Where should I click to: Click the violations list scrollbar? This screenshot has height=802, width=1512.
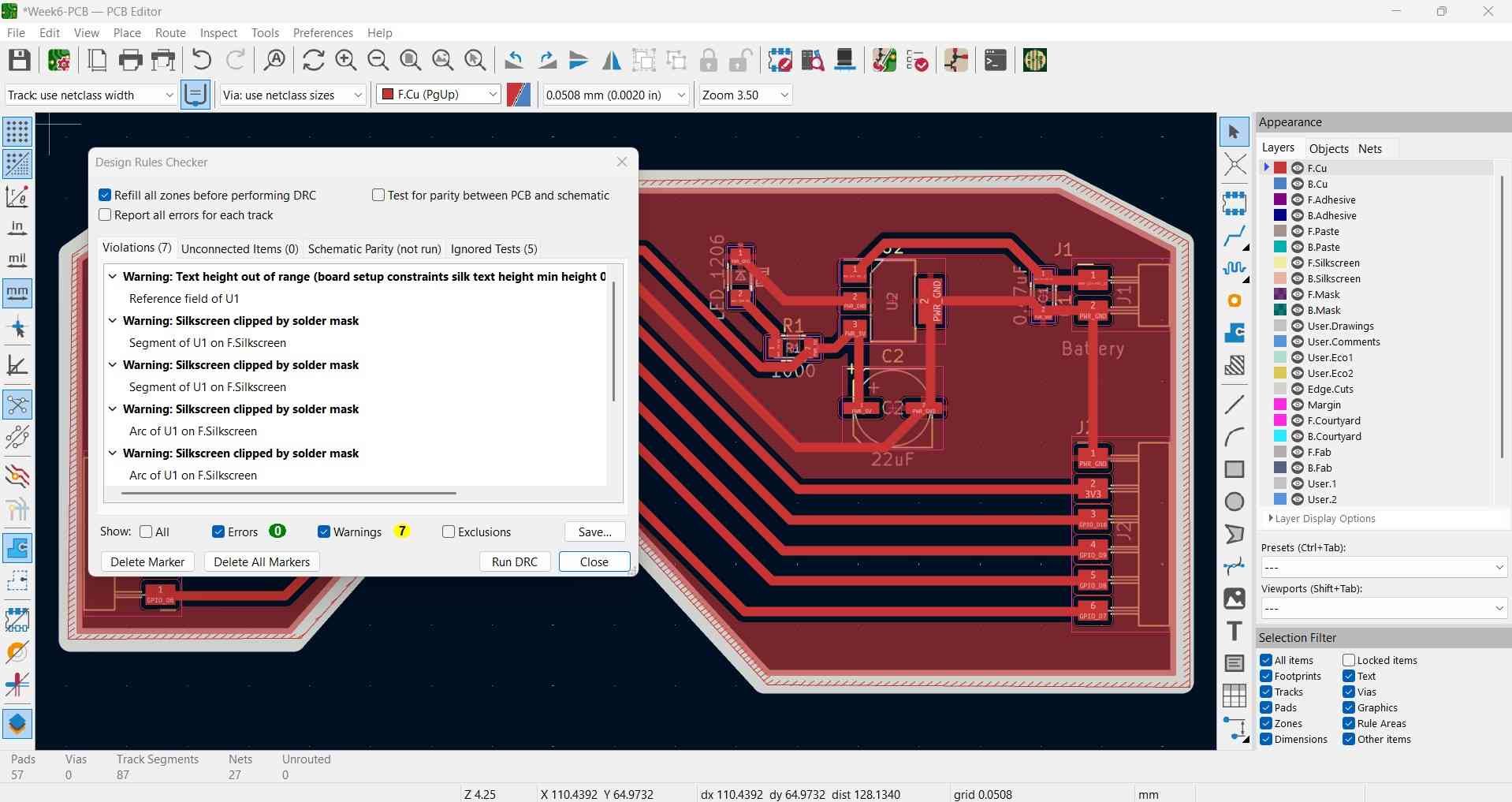pyautogui.click(x=615, y=339)
